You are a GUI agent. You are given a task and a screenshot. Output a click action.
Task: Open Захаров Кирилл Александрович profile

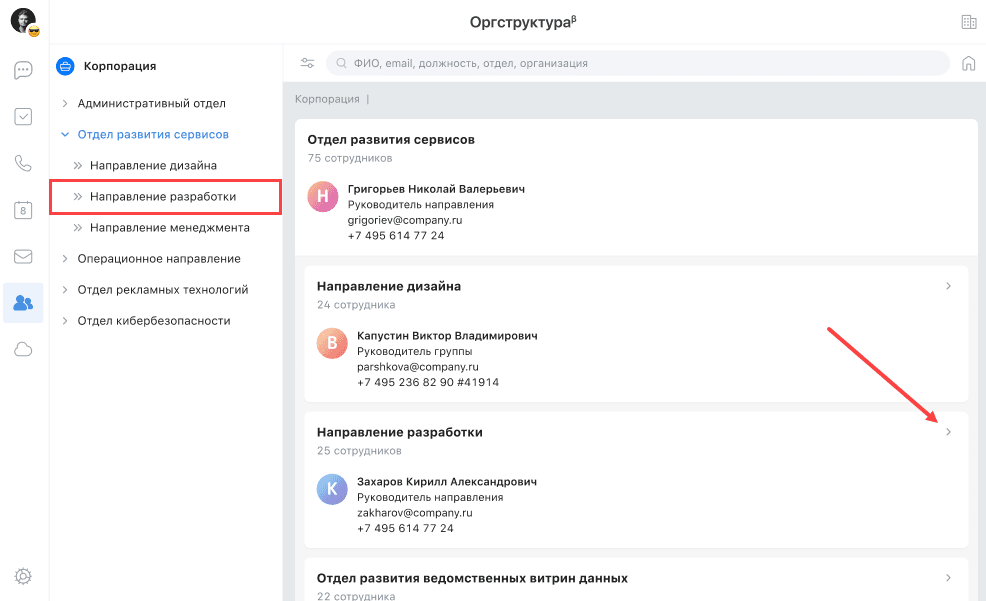pos(447,482)
